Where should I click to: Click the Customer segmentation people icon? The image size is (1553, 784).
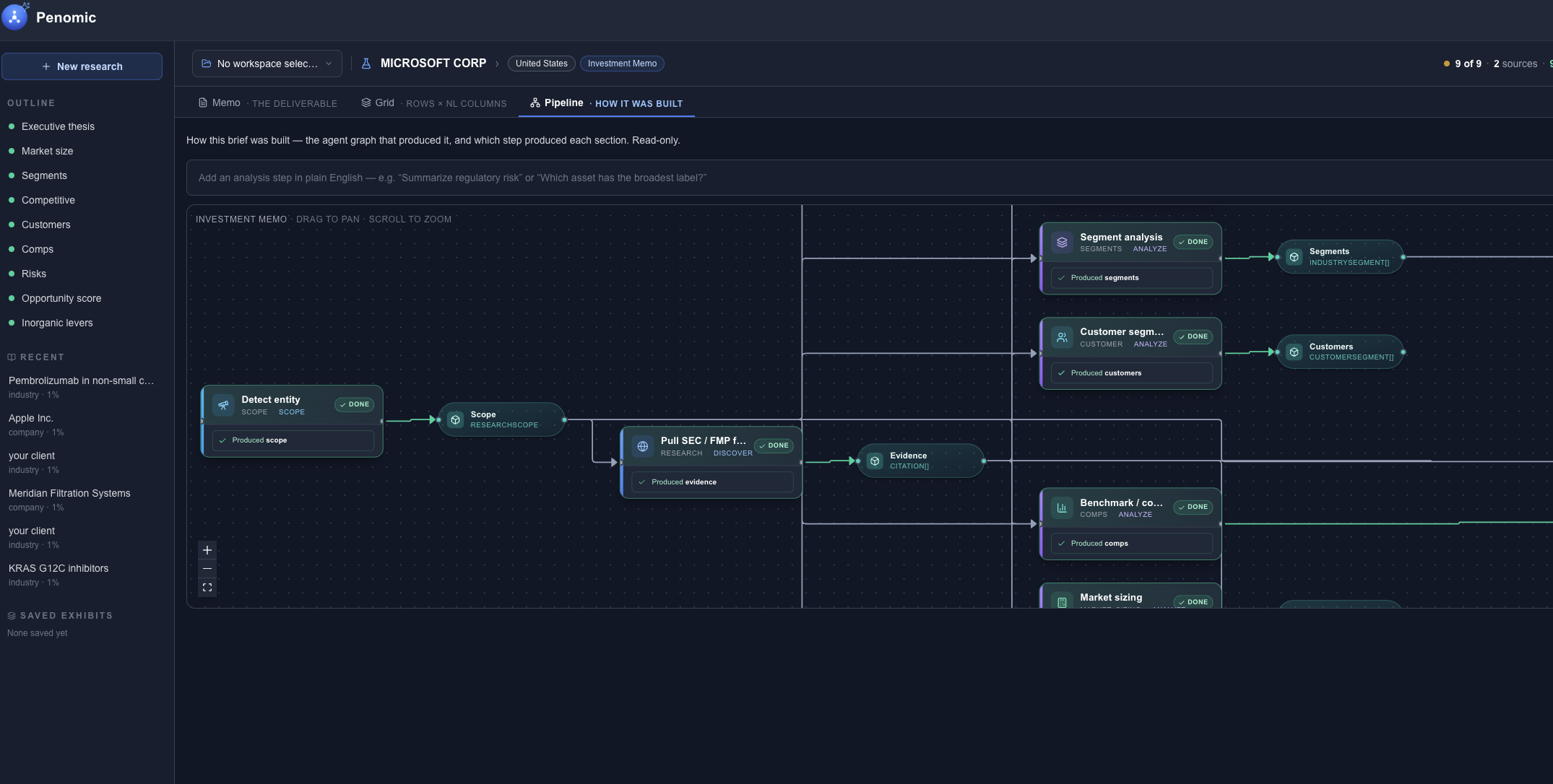(1062, 337)
